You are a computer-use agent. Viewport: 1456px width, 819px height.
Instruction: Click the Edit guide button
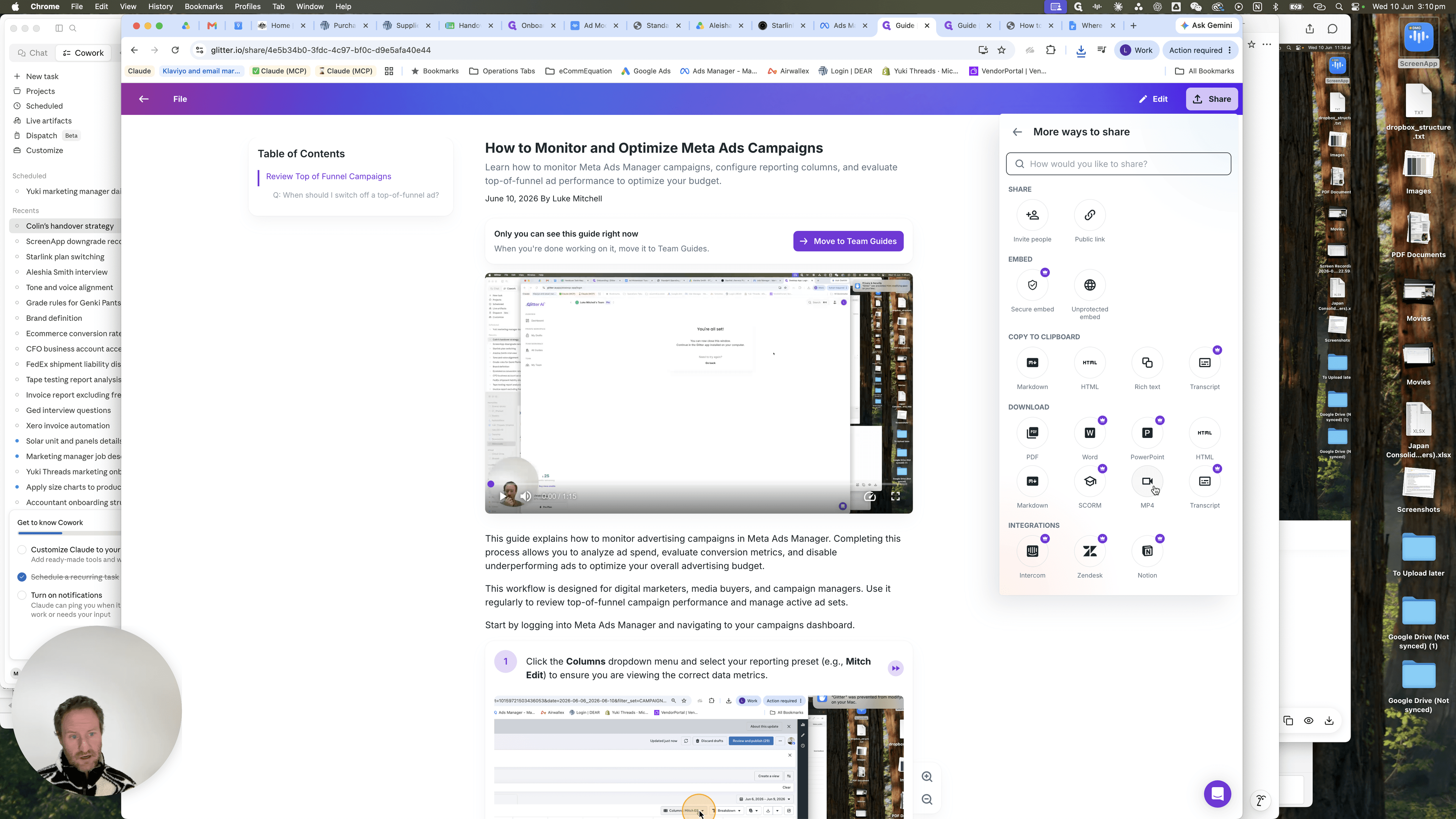click(1153, 99)
